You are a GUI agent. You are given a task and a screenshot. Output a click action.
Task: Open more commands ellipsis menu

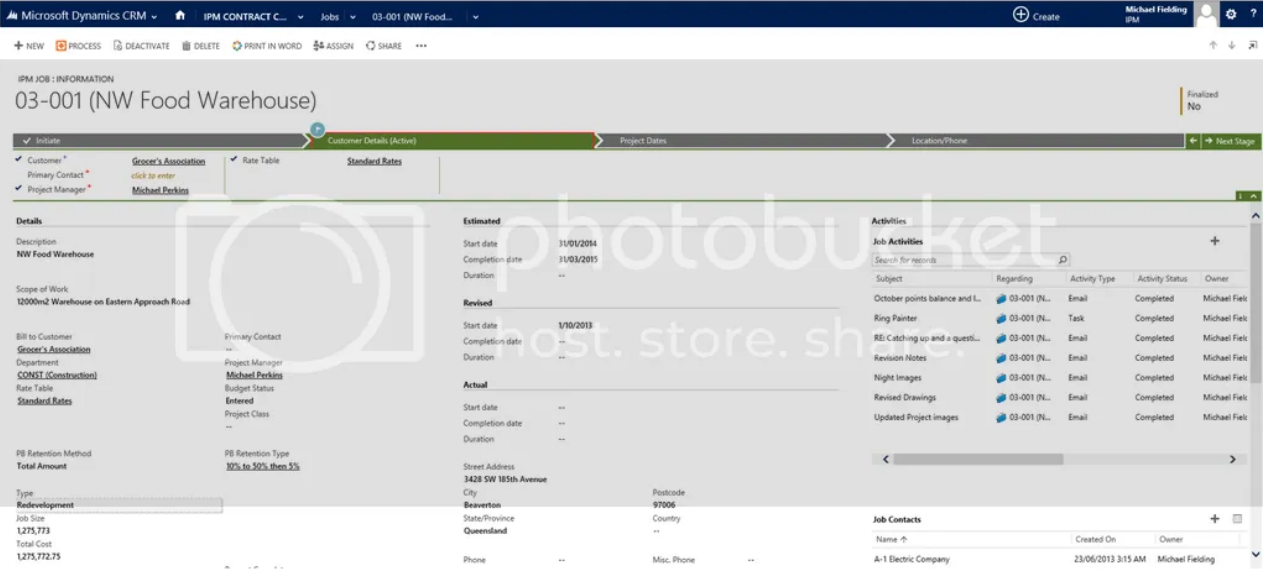pos(421,46)
